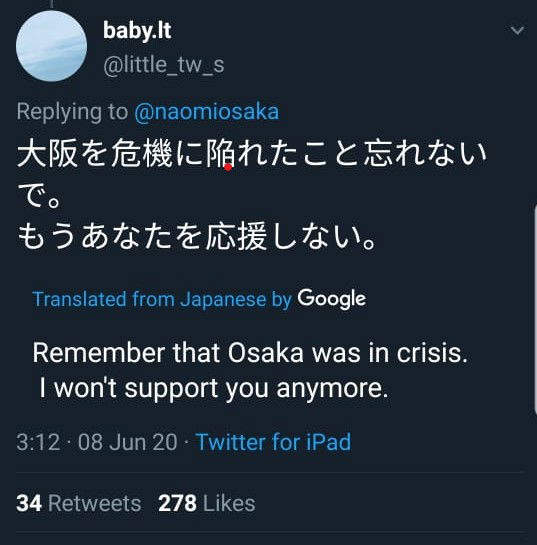The height and width of the screenshot is (545, 537).
Task: Select the sentence もうあなたを応援しない。
Action: tap(197, 237)
